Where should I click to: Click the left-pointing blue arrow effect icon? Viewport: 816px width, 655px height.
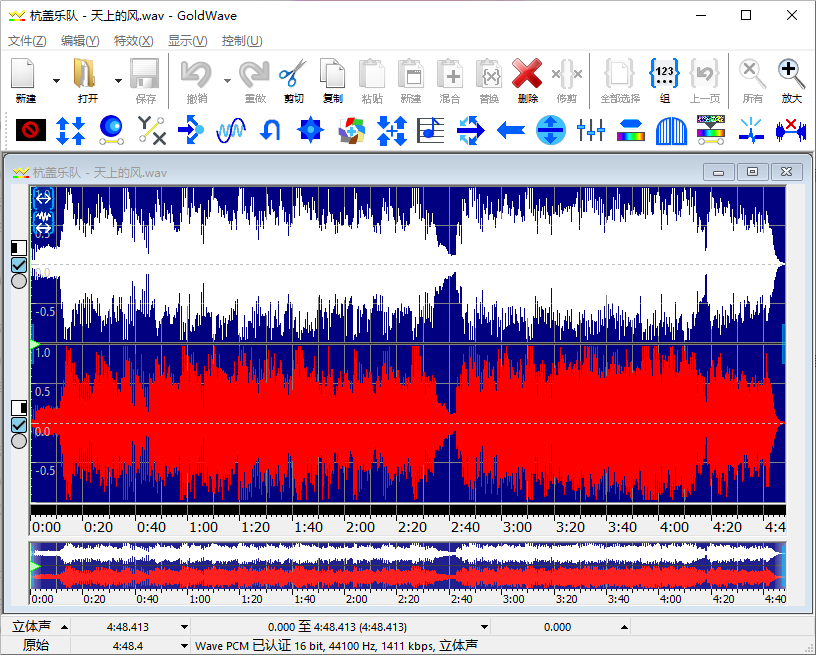[511, 130]
